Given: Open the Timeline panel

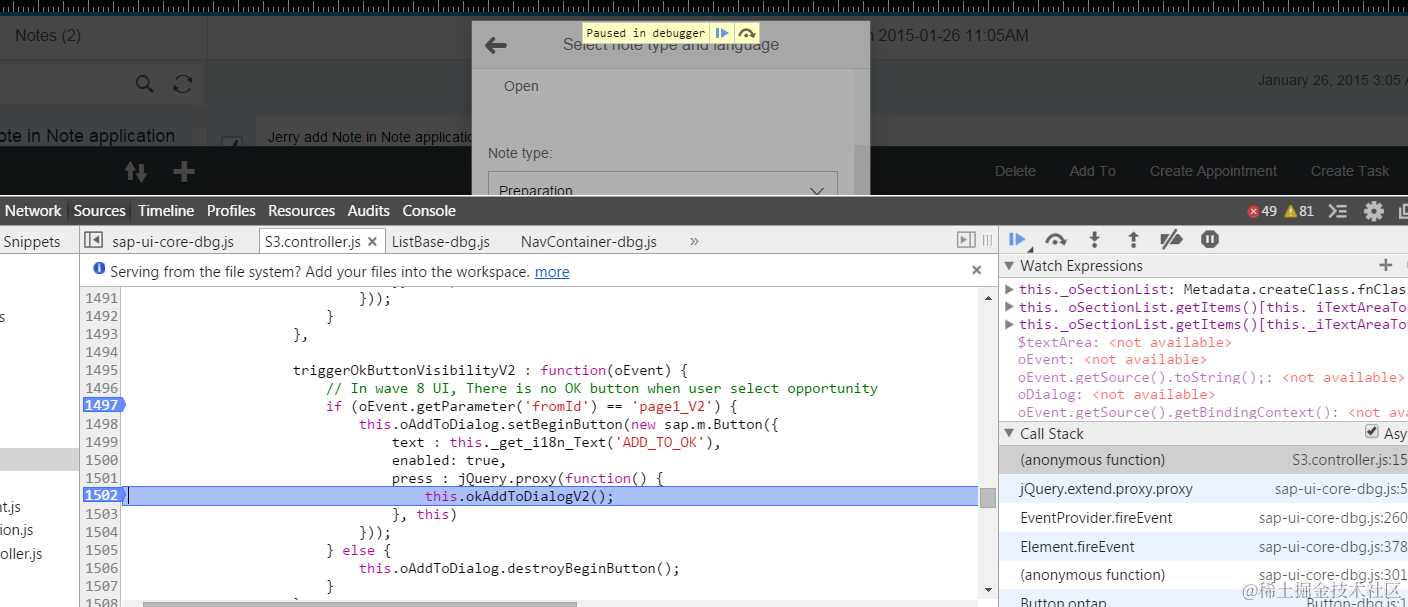Looking at the screenshot, I should [166, 211].
